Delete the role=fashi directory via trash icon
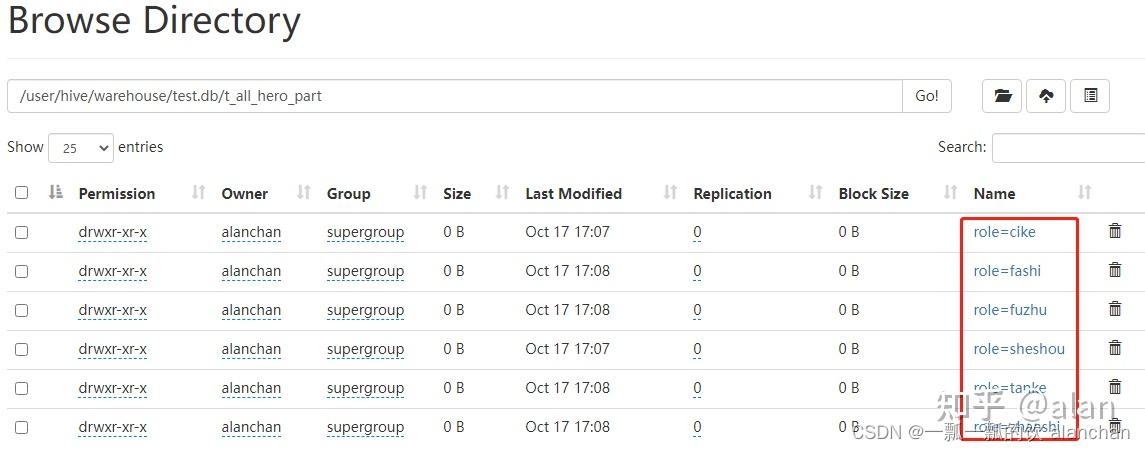 tap(1115, 270)
